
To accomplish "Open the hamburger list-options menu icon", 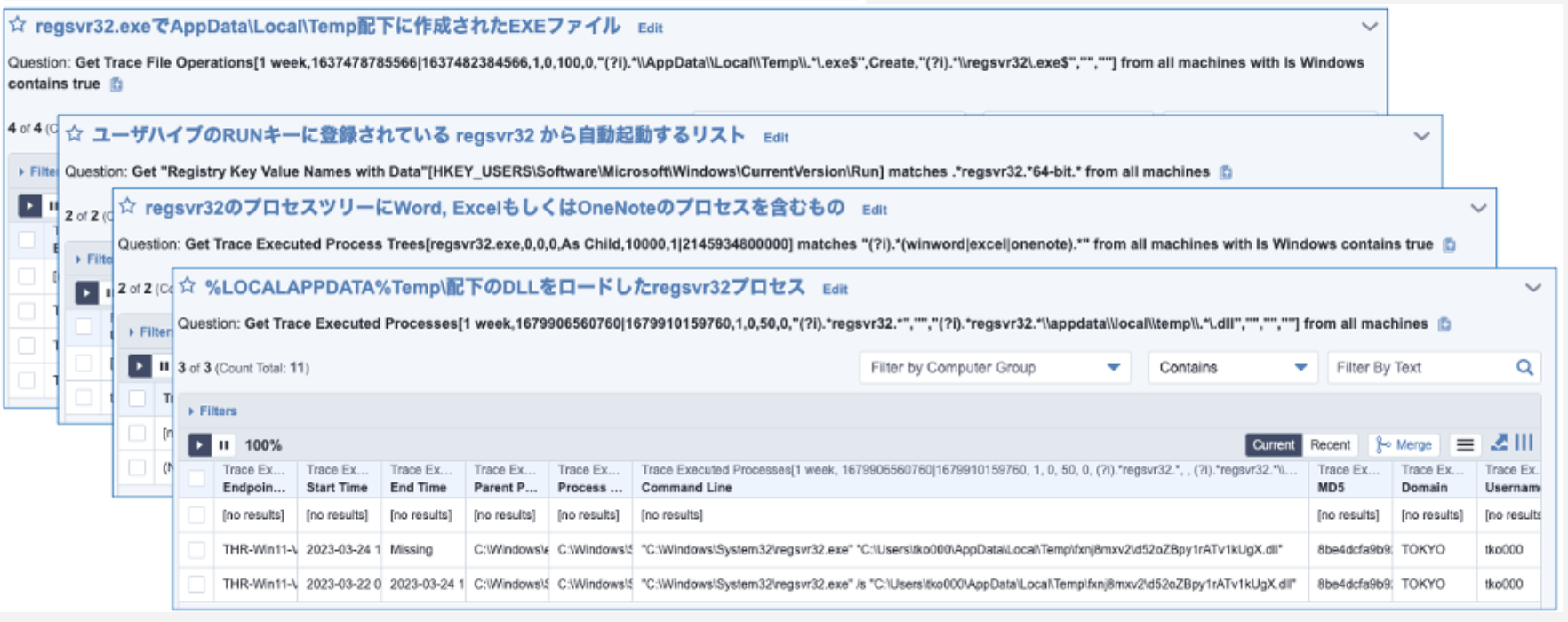I will pos(1465,444).
